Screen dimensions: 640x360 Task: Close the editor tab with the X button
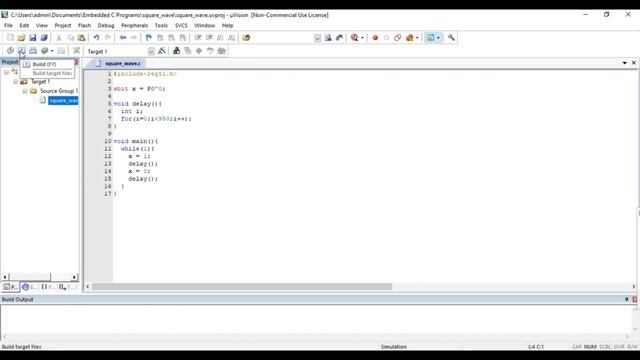coord(633,63)
